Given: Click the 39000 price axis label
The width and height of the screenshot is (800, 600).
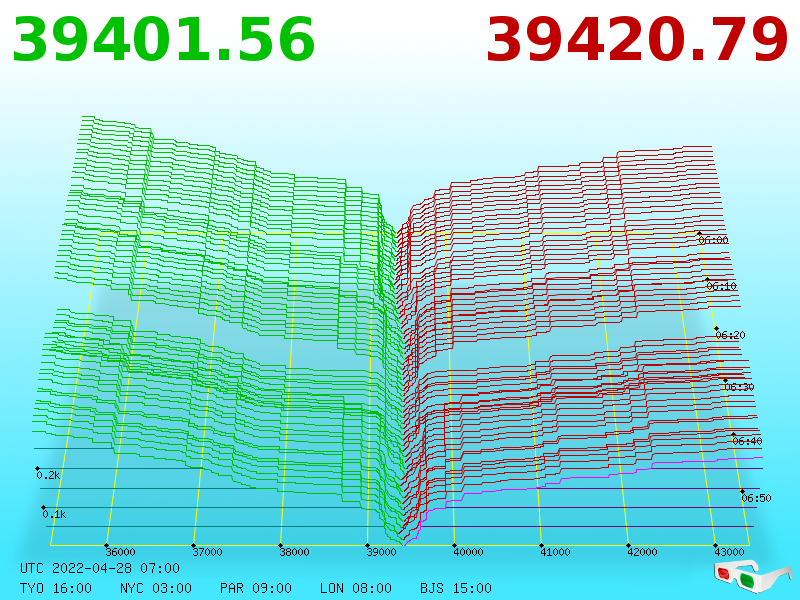Looking at the screenshot, I should 381,552.
